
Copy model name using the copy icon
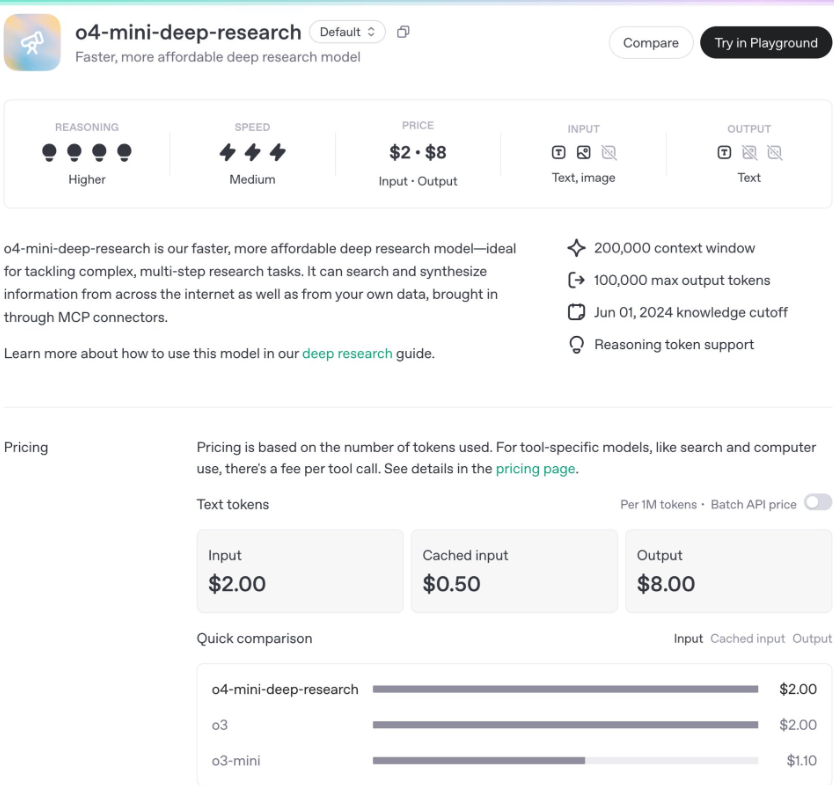coord(403,32)
